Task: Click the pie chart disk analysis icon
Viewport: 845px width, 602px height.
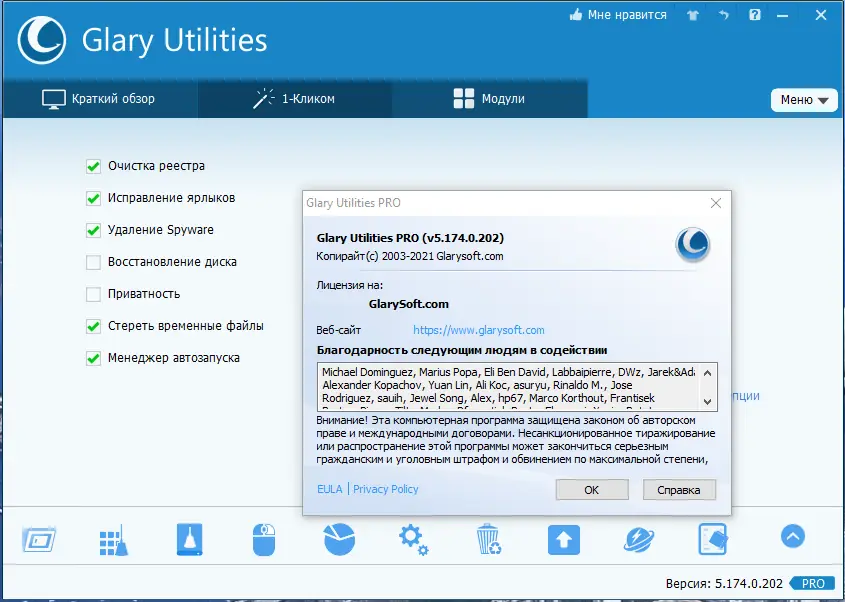Action: (338, 538)
